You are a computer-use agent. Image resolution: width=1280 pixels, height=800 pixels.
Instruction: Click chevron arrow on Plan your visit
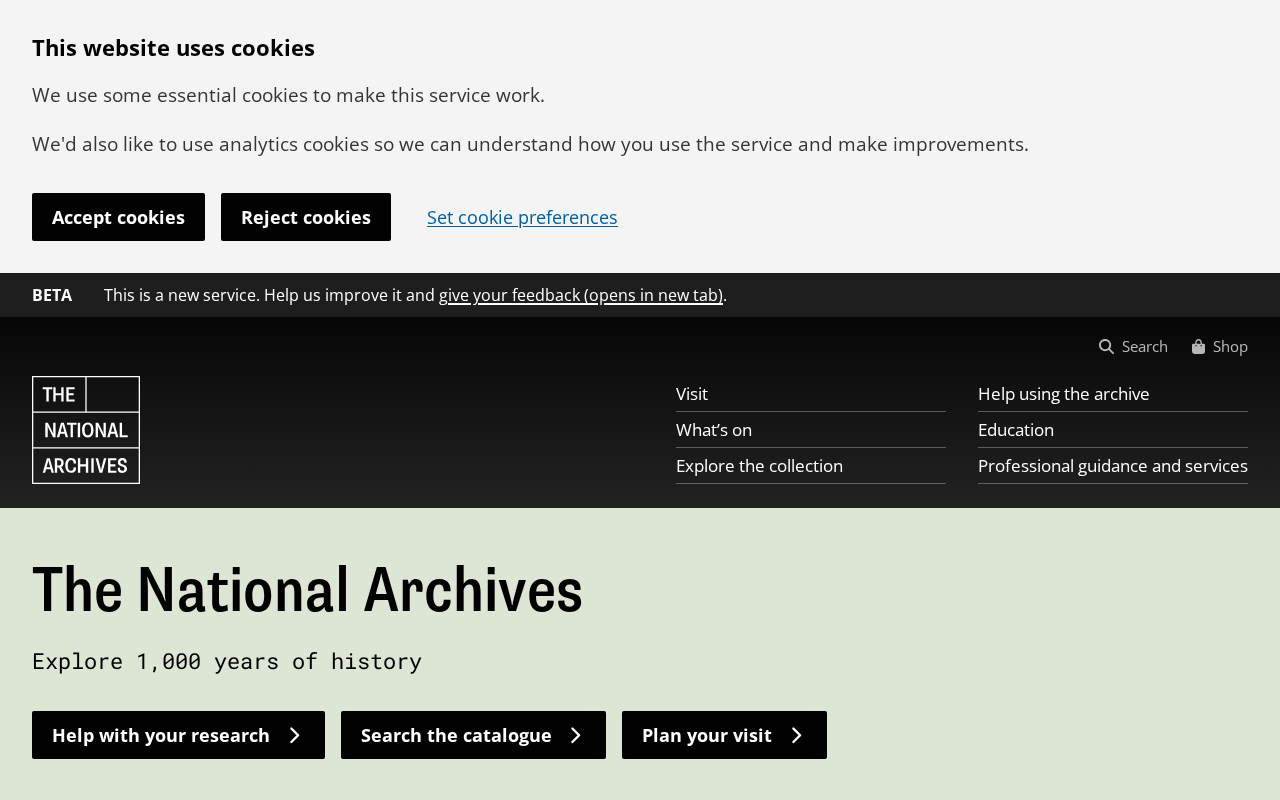(797, 735)
